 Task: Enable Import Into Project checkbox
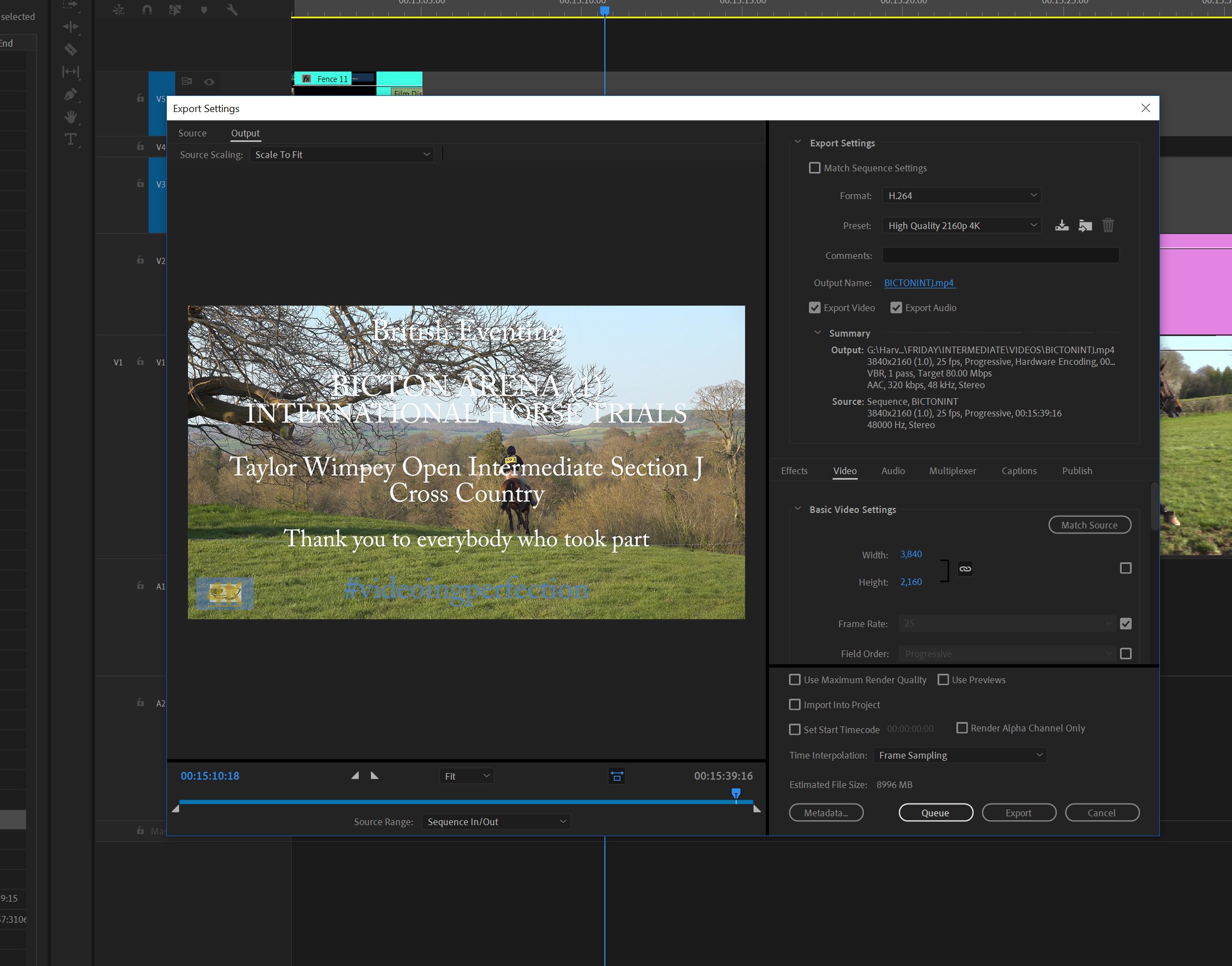(x=795, y=705)
